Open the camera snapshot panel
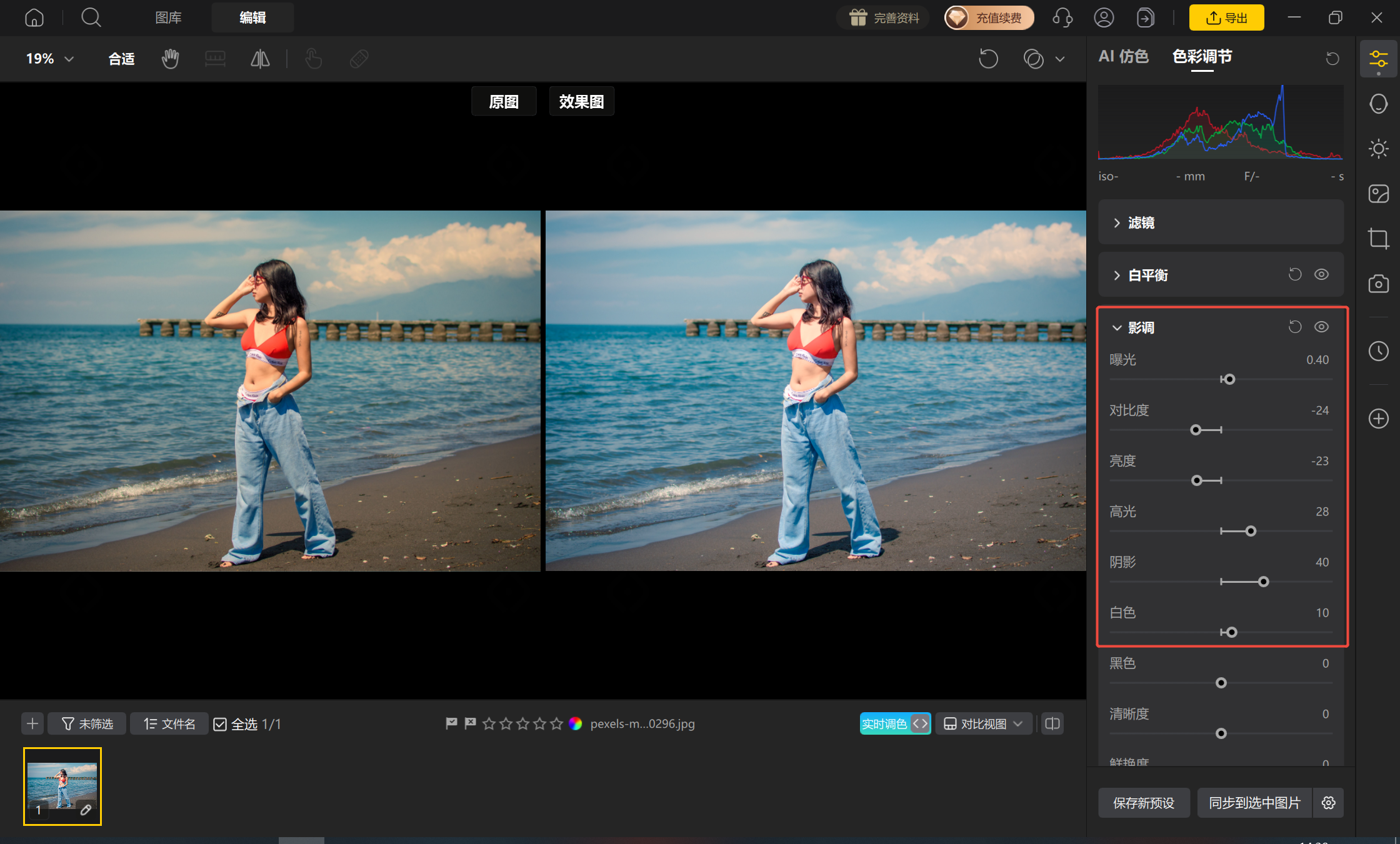Viewport: 1400px width, 844px height. [x=1378, y=284]
